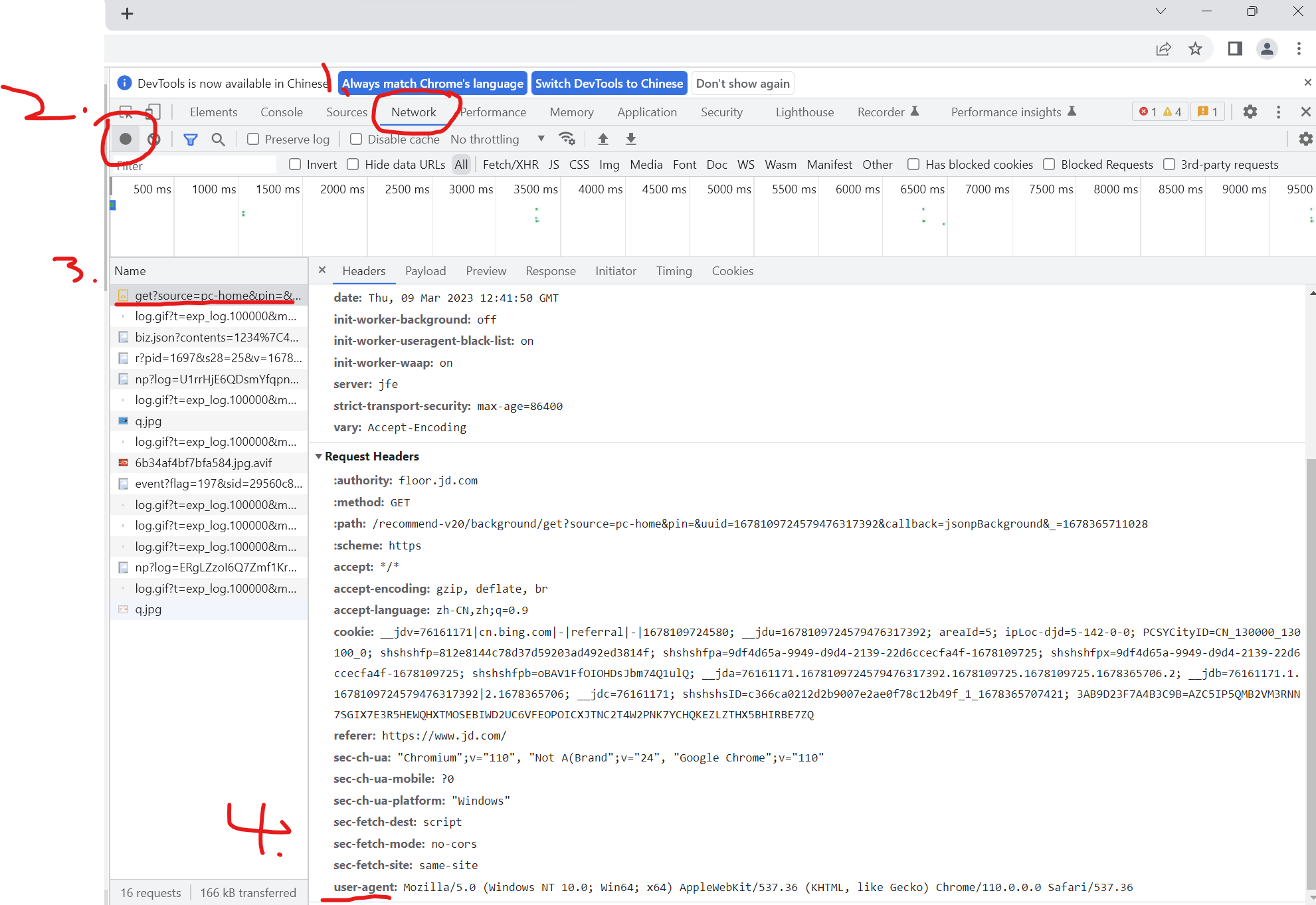Open the Chrome three-dot menu

click(x=1299, y=49)
